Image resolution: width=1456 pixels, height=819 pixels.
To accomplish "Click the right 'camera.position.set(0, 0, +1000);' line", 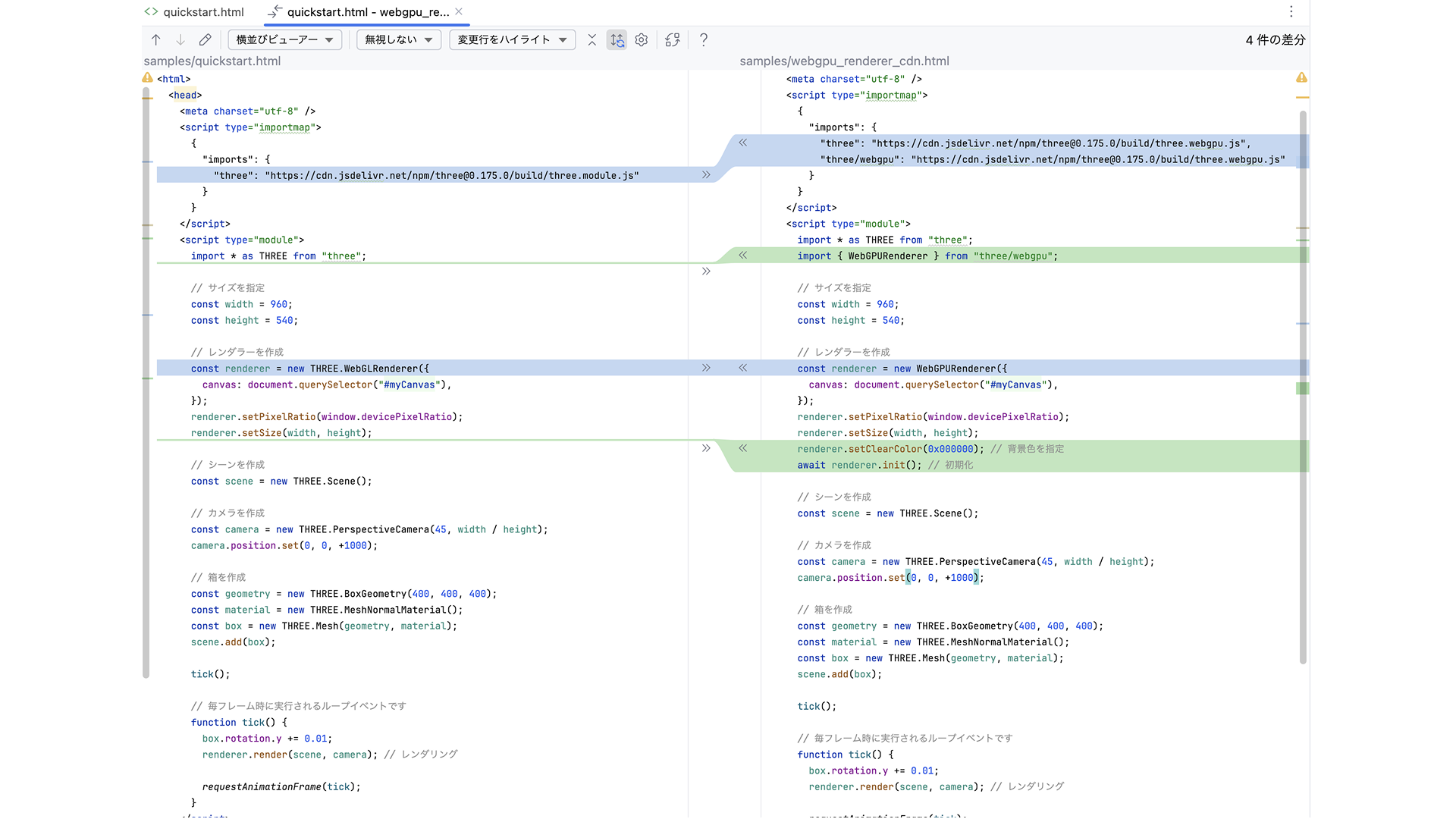I will 890,578.
